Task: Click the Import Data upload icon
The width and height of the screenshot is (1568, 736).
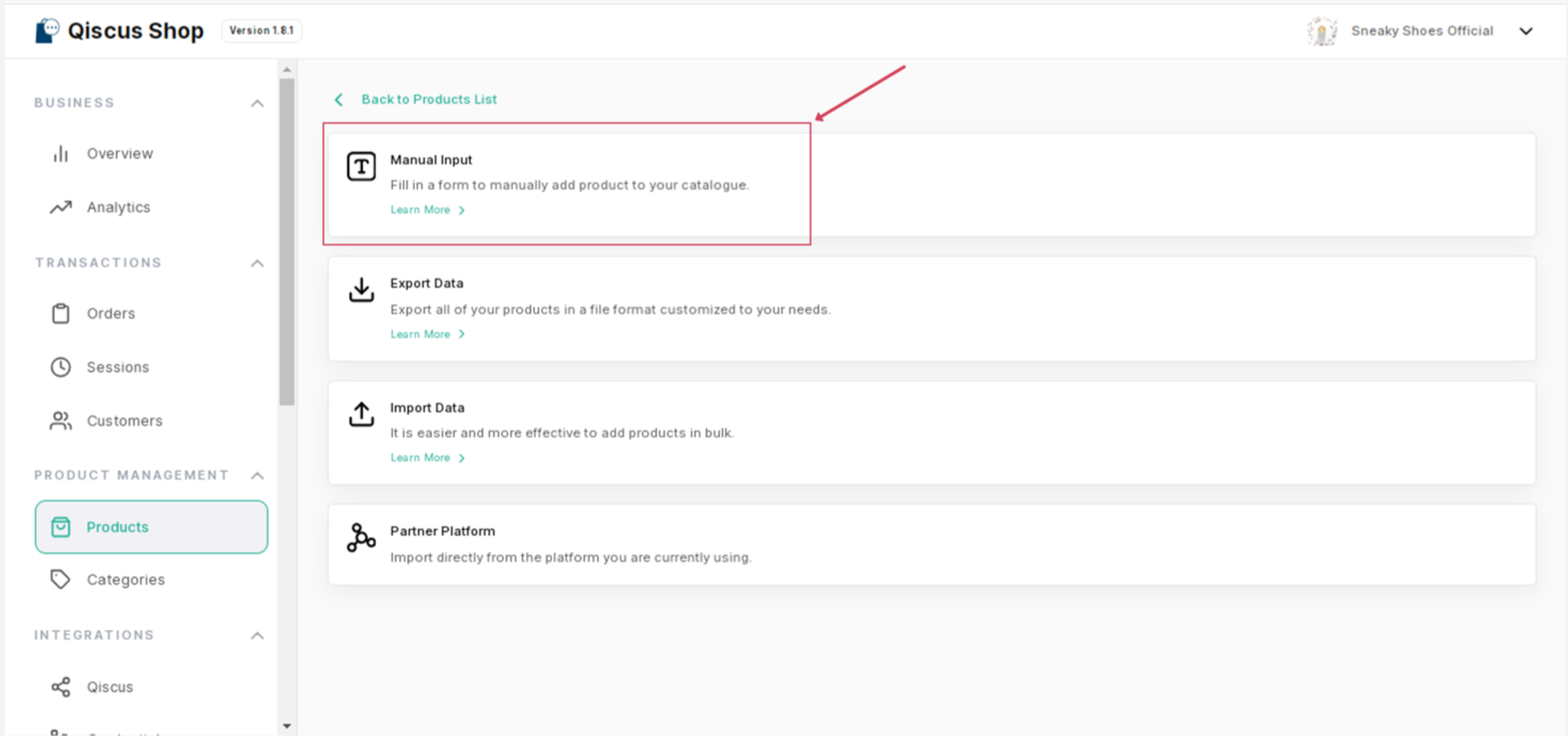Action: (361, 414)
